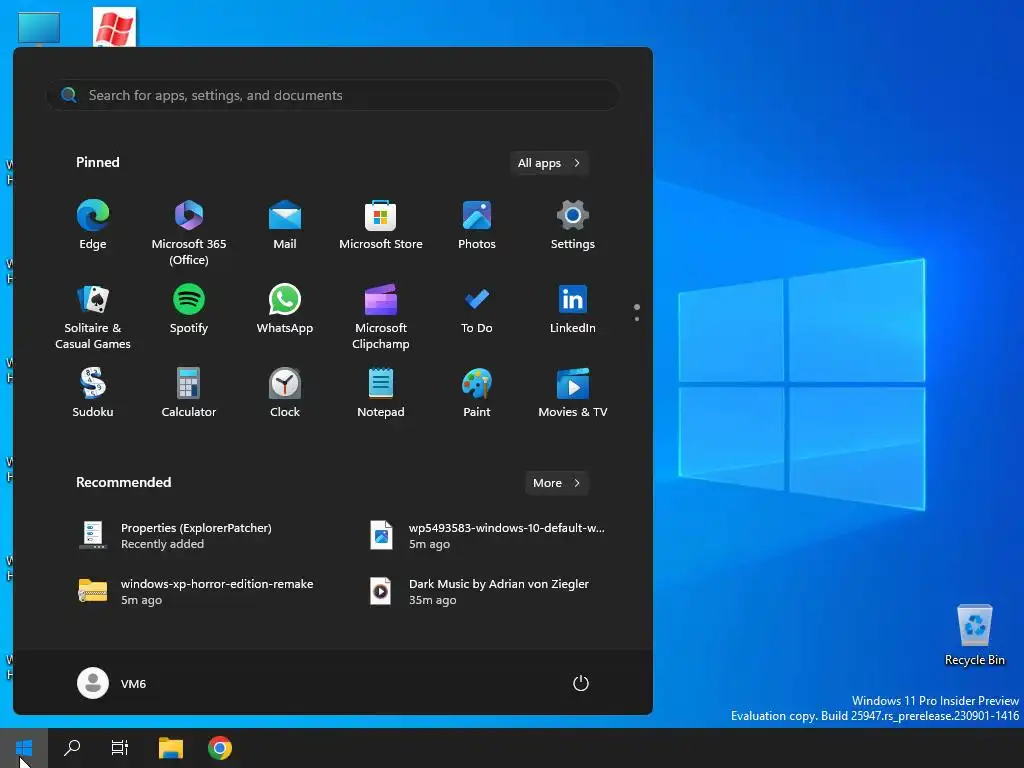Launch the Photos app

[477, 225]
